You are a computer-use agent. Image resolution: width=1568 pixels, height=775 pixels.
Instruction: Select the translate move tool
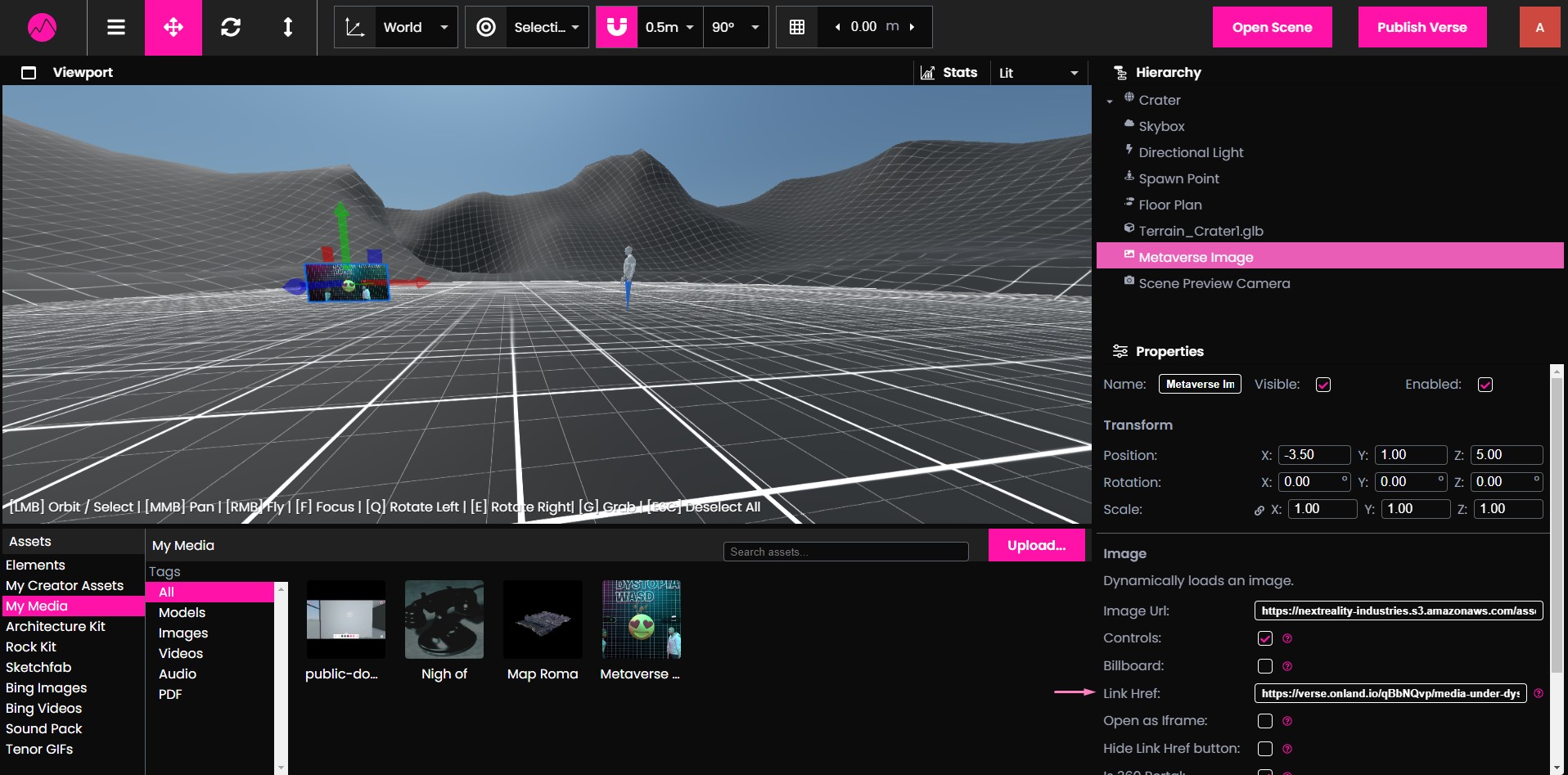(x=173, y=27)
